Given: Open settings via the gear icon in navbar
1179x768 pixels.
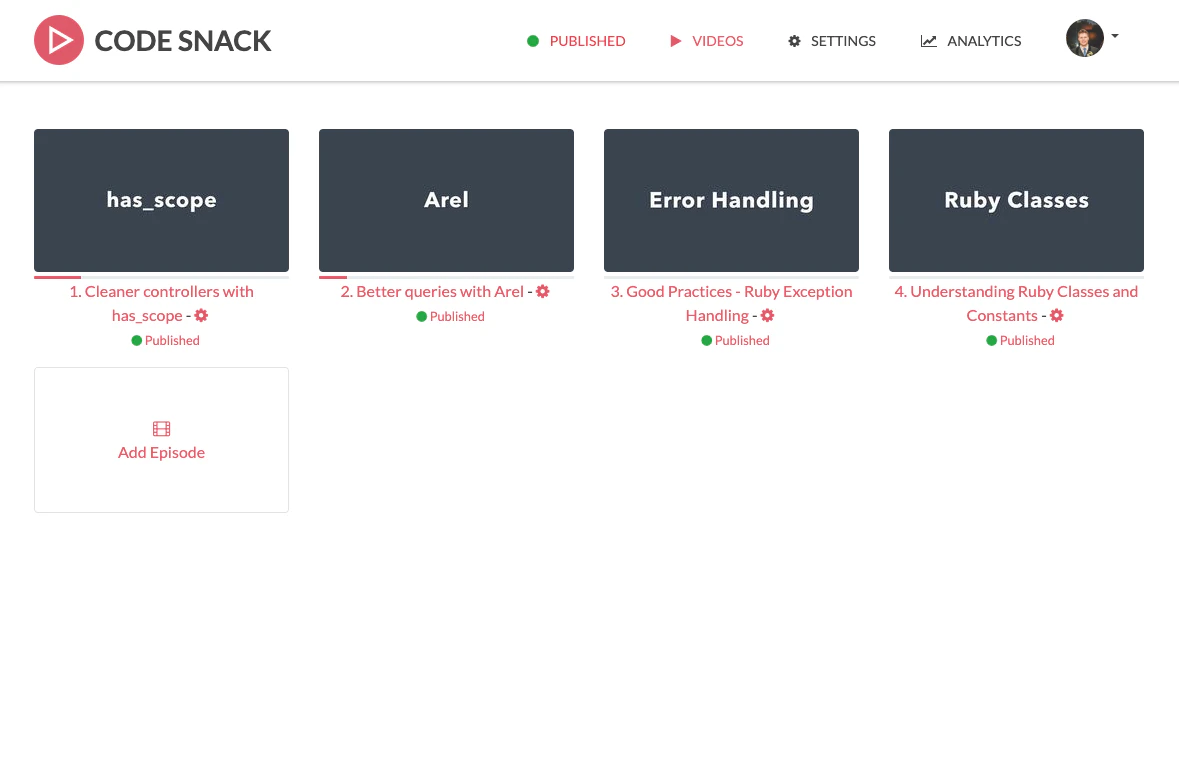Looking at the screenshot, I should 794,40.
